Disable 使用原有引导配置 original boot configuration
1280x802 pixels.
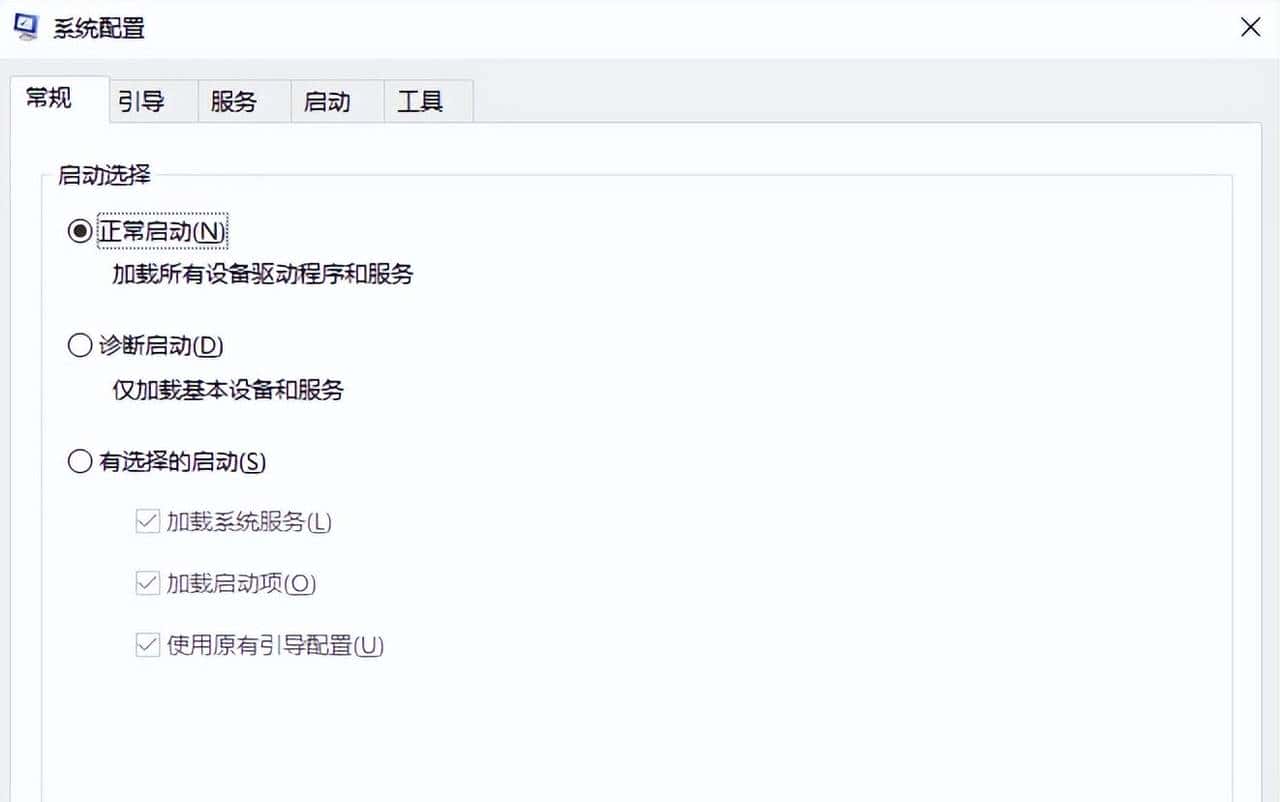[x=146, y=646]
